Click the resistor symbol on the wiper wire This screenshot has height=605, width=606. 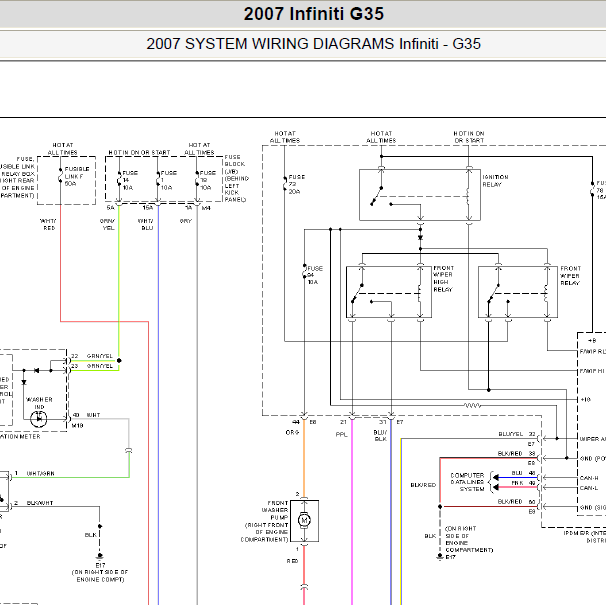tap(472, 406)
